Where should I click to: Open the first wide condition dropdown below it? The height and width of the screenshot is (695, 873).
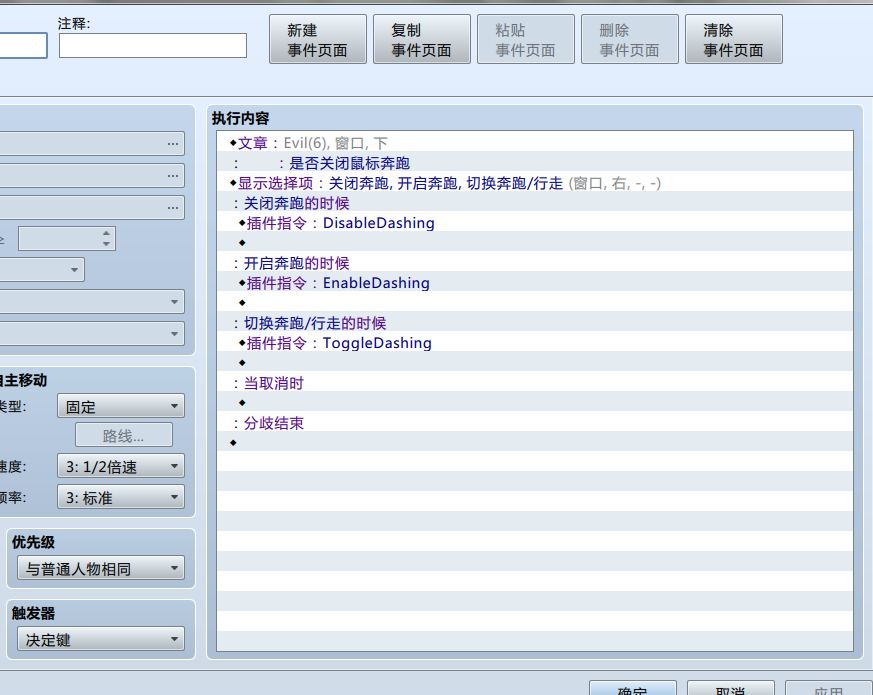174,302
